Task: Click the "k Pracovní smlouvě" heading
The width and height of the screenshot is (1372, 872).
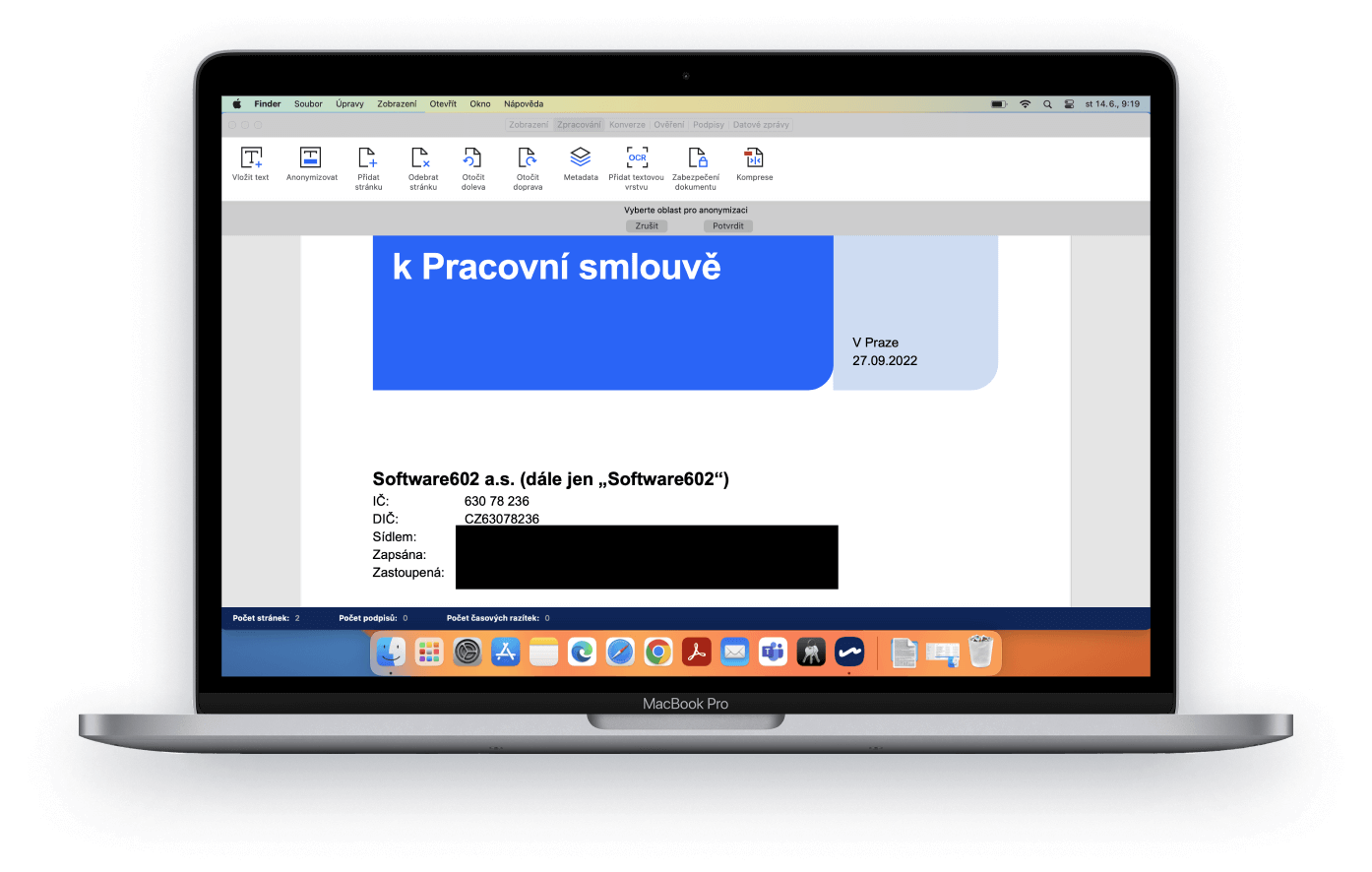Action: point(556,267)
